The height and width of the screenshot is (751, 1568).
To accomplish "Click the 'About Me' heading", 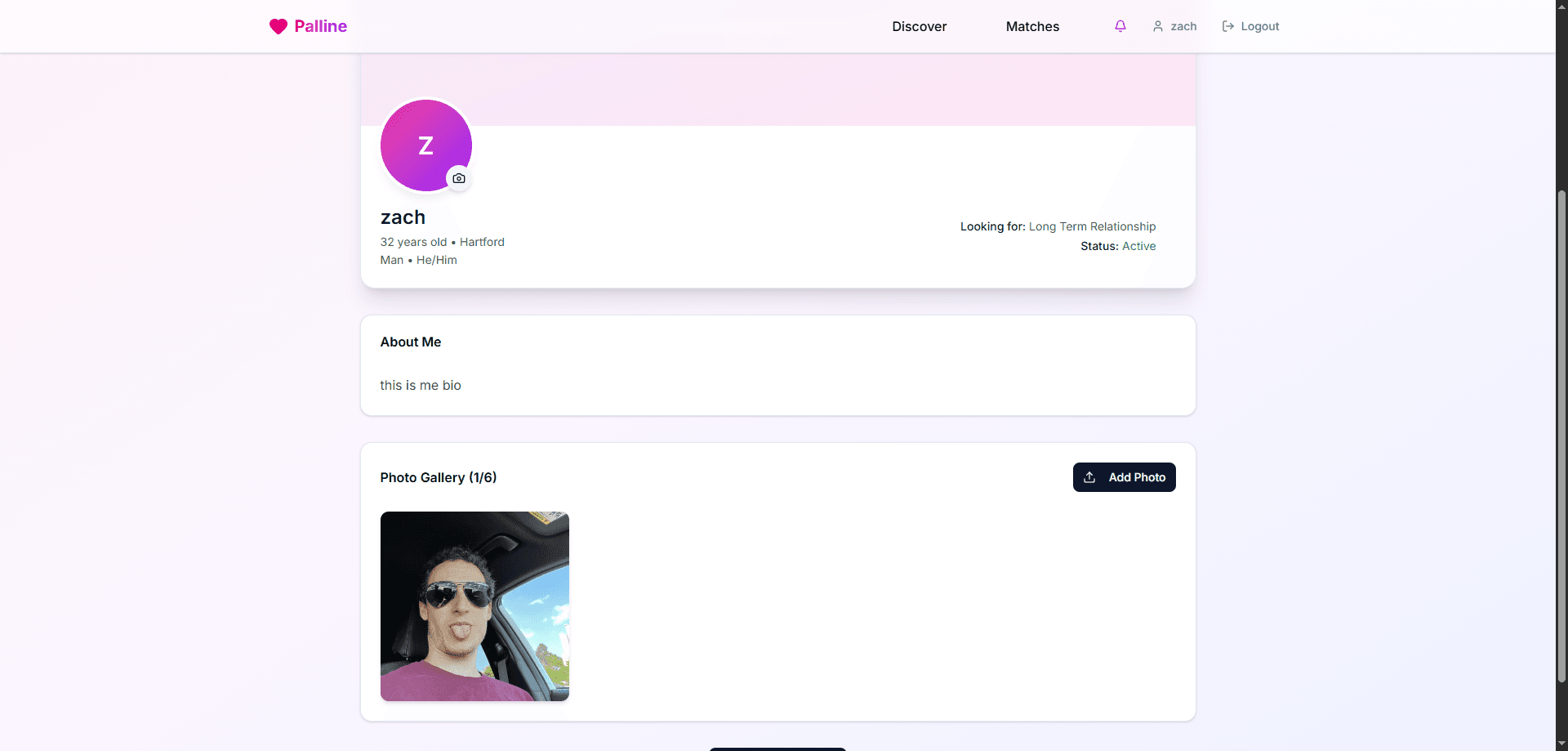I will point(410,342).
